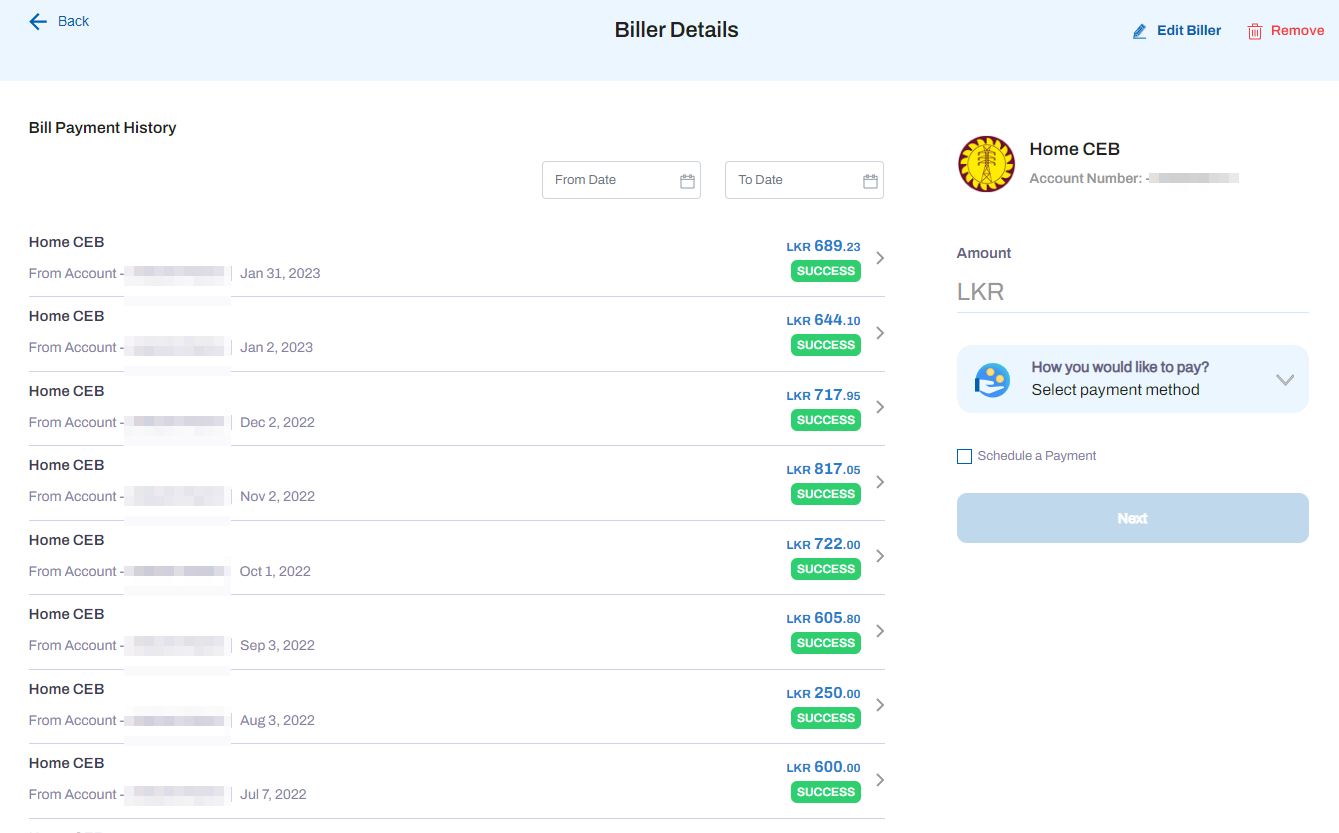
Task: Click the Sep 3, 2022 date text
Action: (x=278, y=646)
